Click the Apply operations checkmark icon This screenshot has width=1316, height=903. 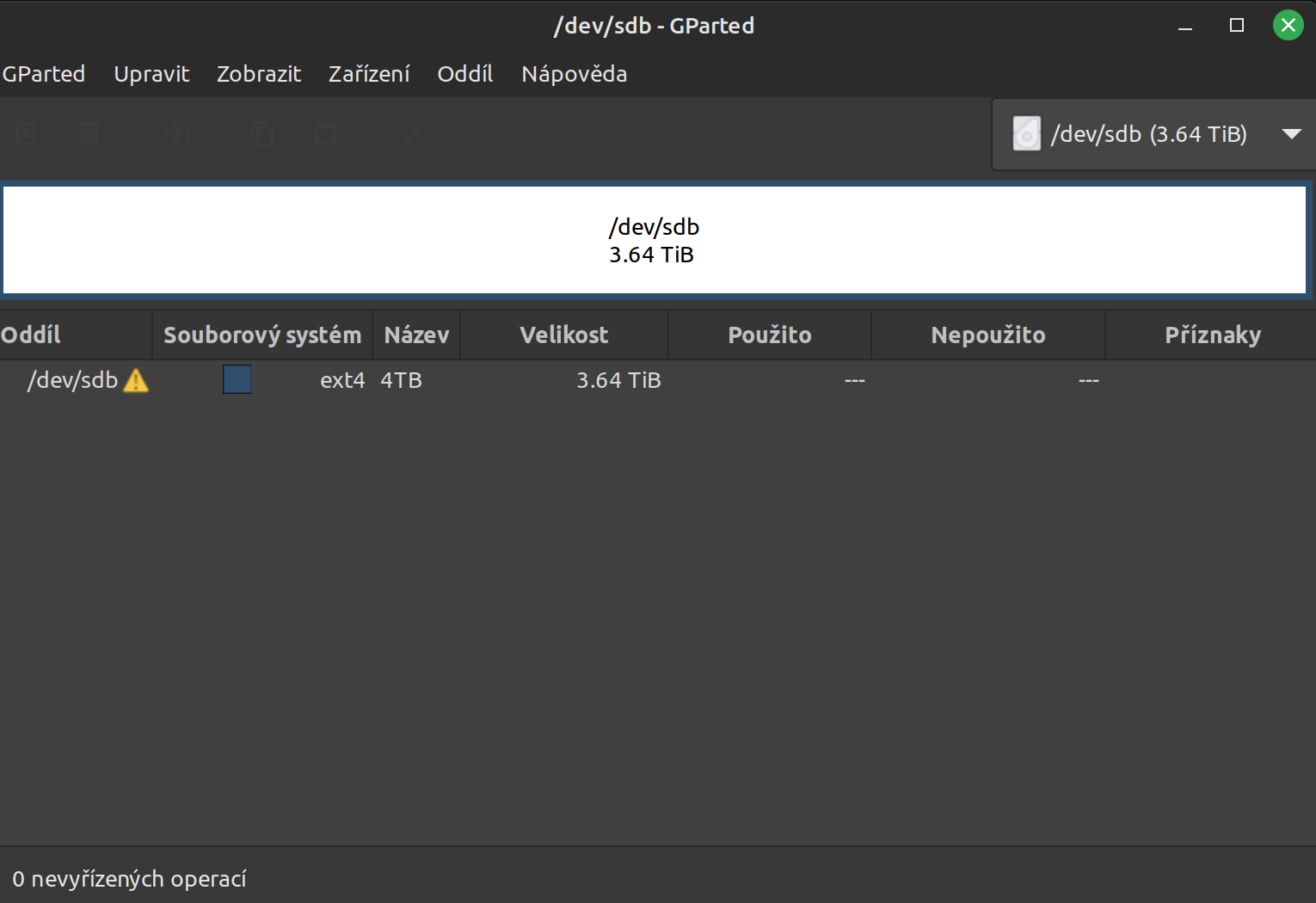point(411,134)
